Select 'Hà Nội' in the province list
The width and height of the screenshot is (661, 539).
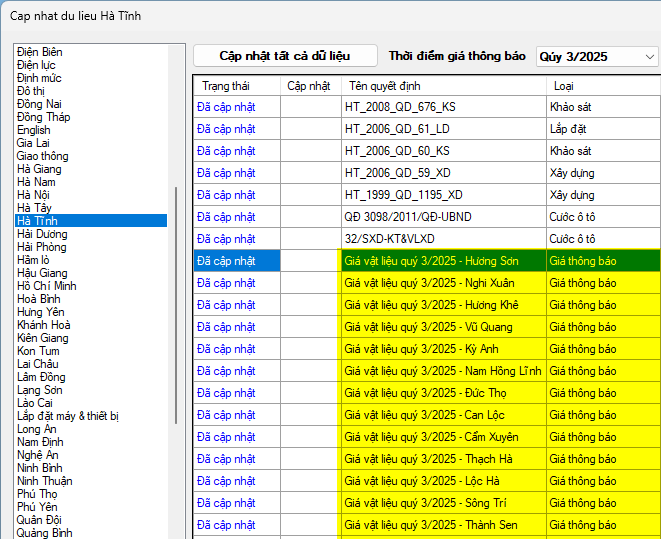[36, 195]
